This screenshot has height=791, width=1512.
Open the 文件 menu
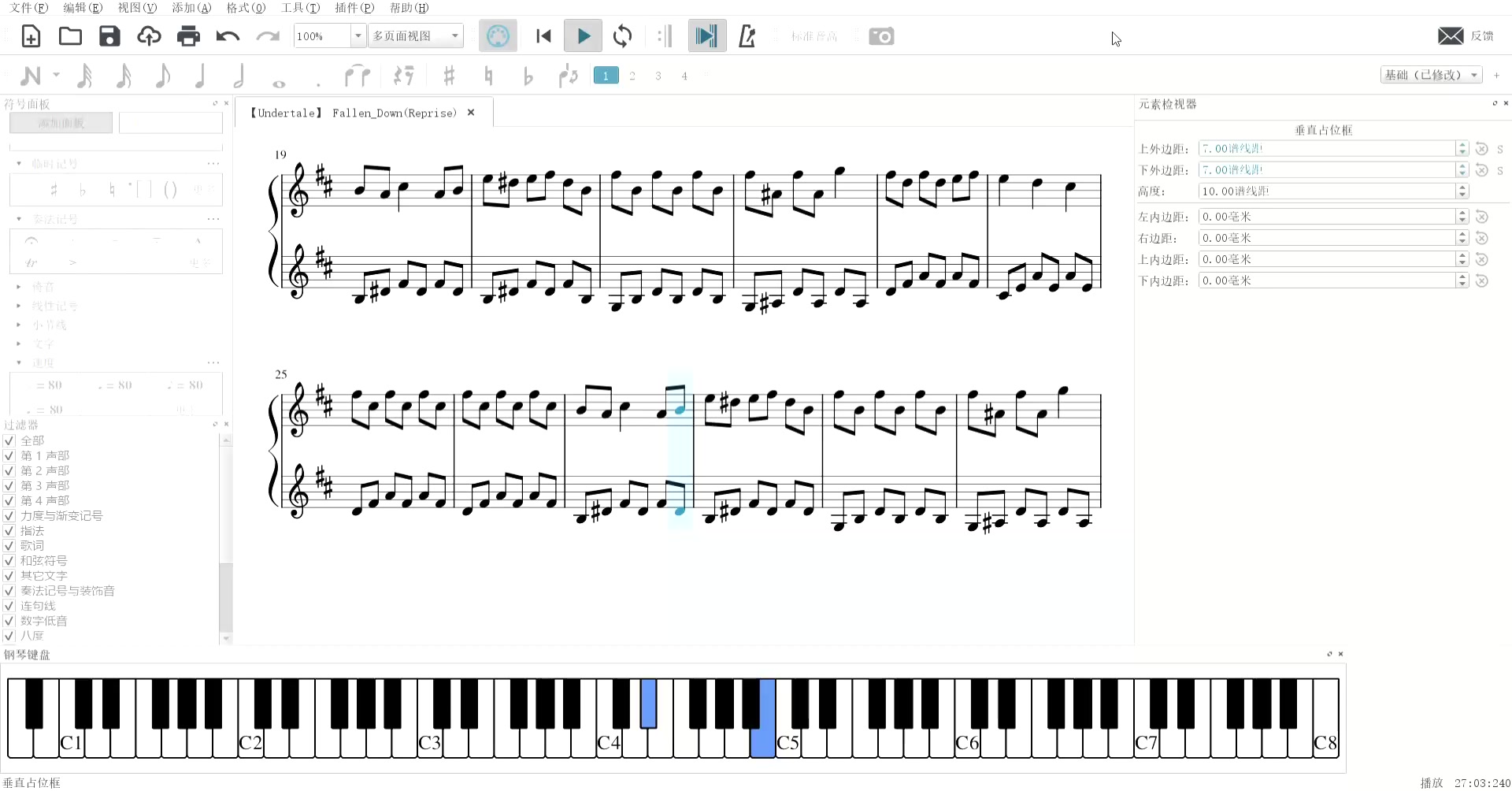[x=29, y=8]
